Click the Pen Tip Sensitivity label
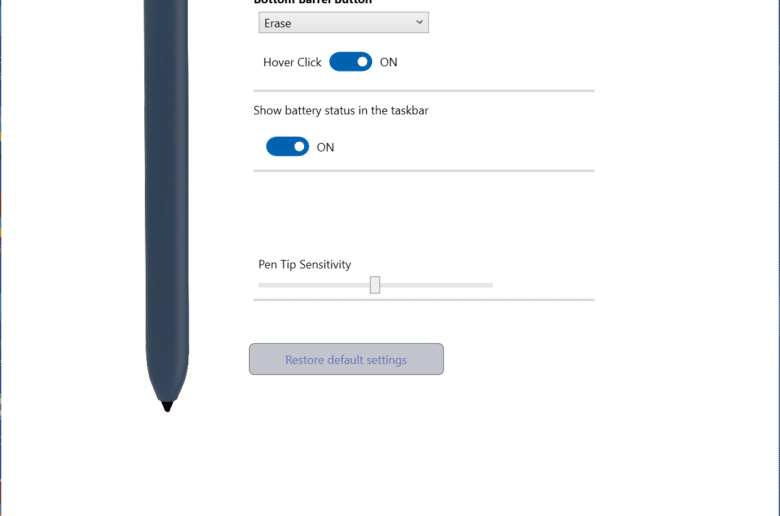The image size is (780, 516). point(304,264)
